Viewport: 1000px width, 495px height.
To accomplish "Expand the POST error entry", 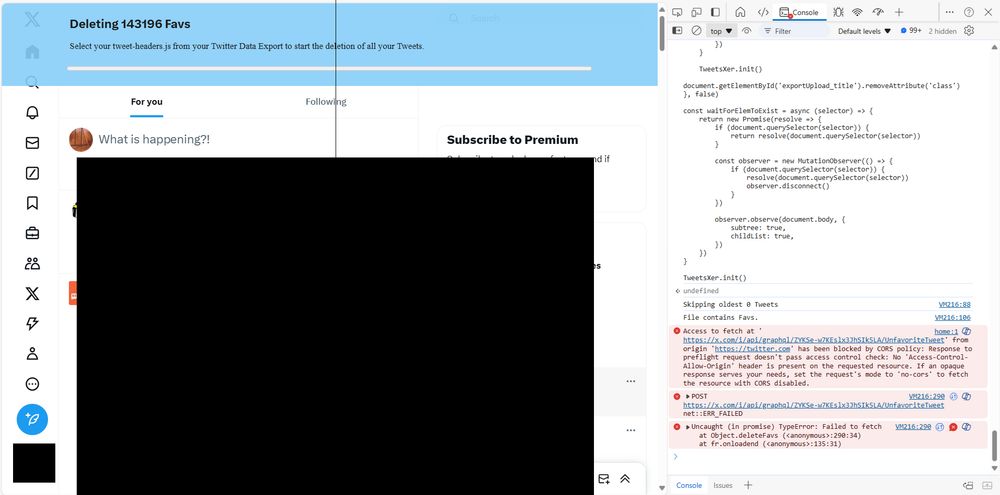I will [688, 396].
